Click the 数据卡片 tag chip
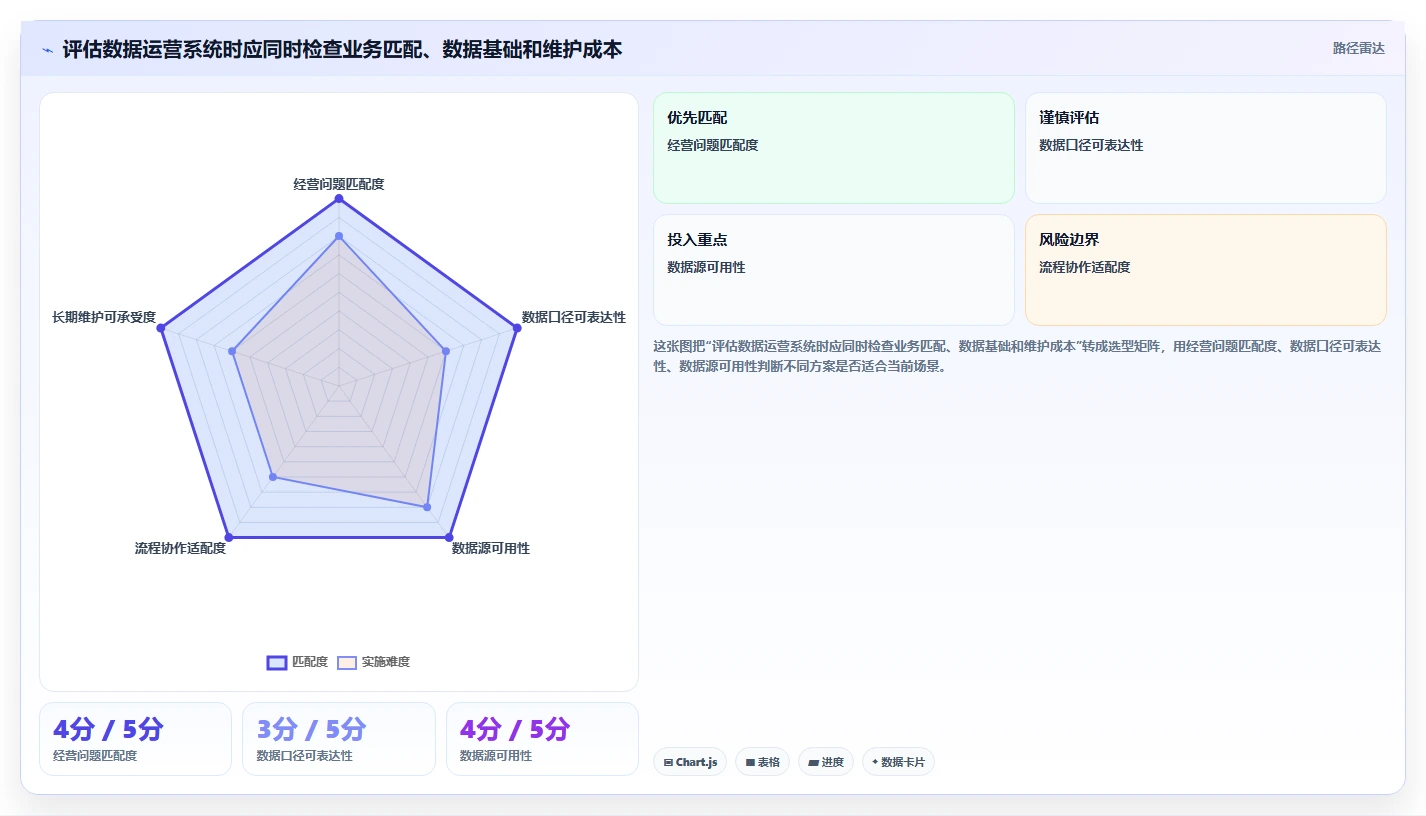 pyautogui.click(x=898, y=762)
